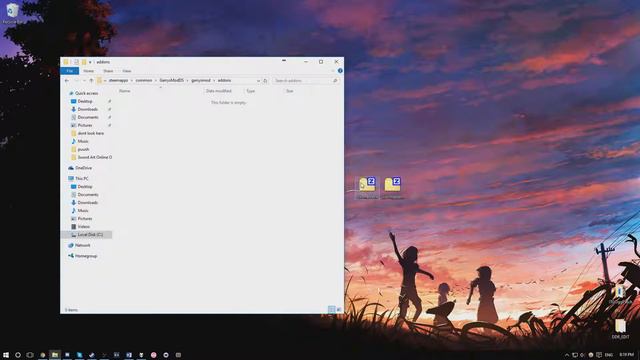The height and width of the screenshot is (360, 640).
Task: Open Desktop under This PC
Action: (x=84, y=187)
